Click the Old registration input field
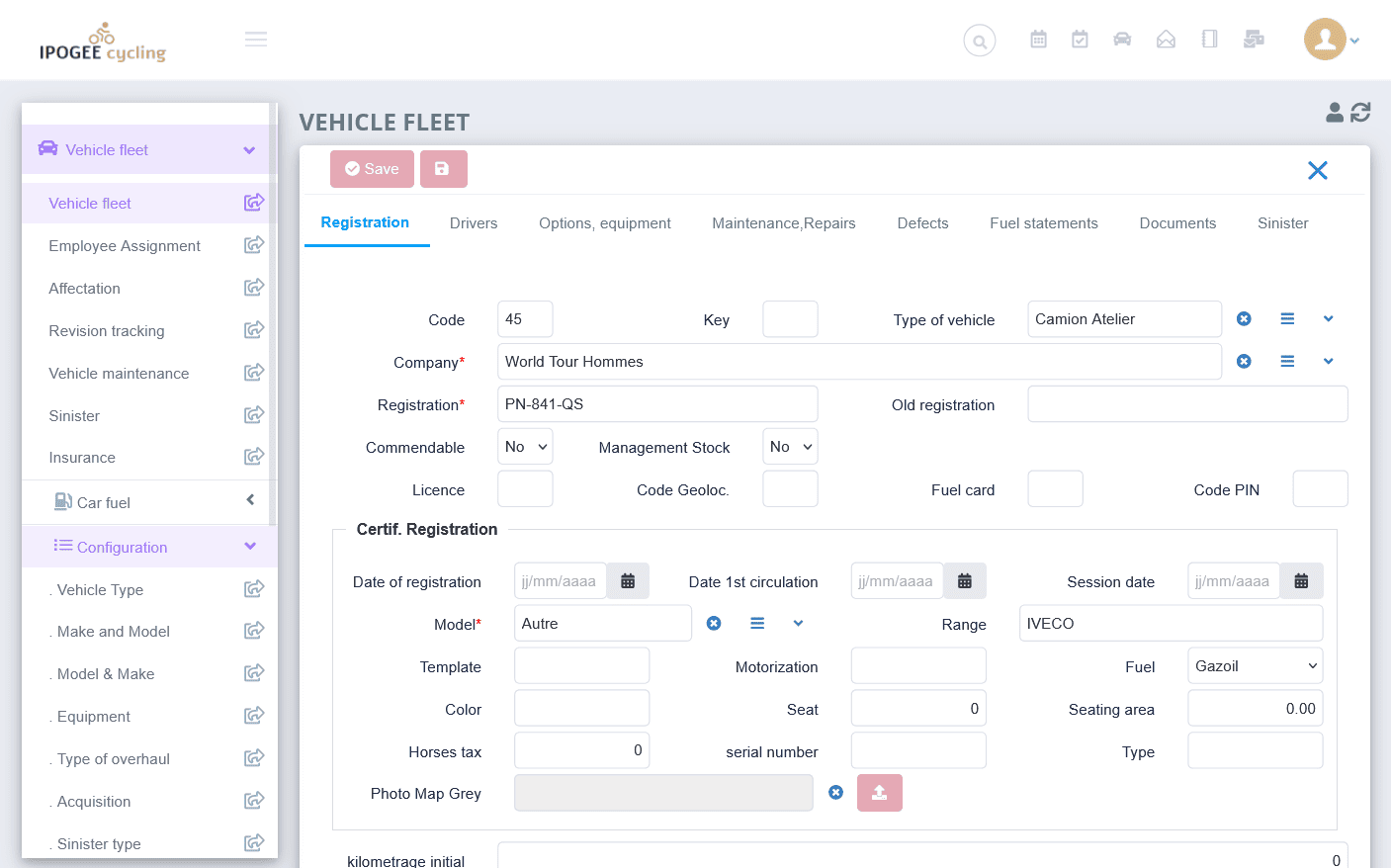This screenshot has height=868, width=1391. [1187, 404]
